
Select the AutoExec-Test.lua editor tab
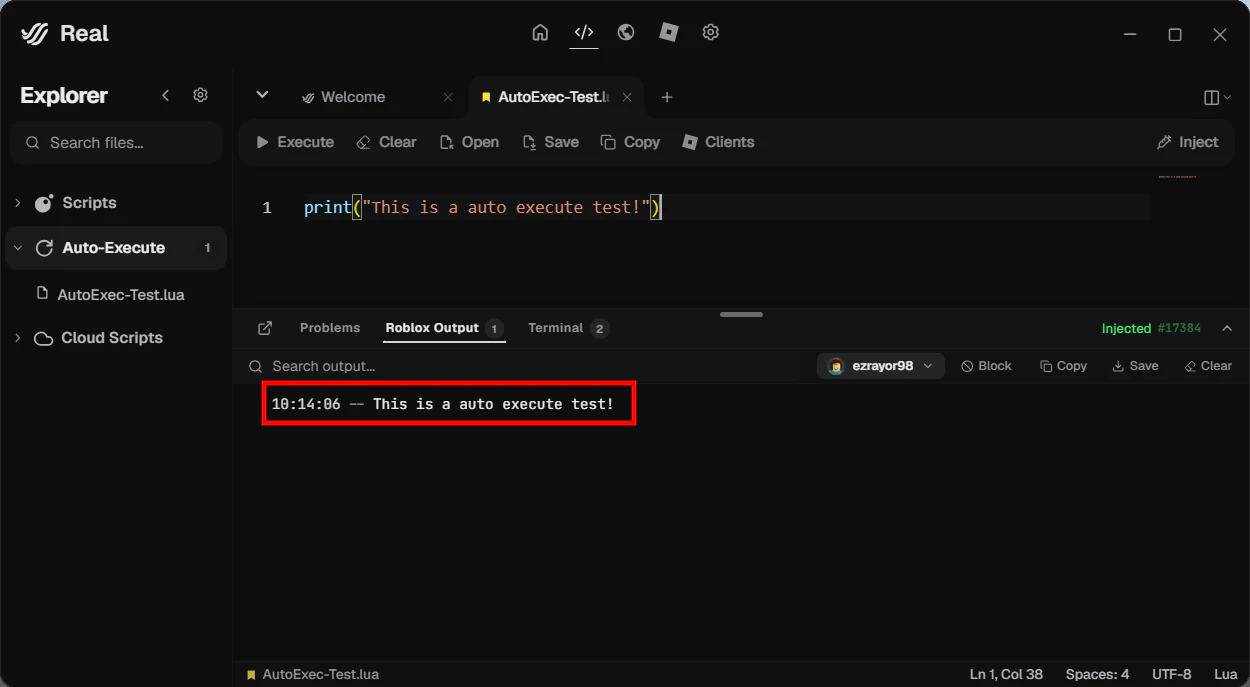point(545,97)
